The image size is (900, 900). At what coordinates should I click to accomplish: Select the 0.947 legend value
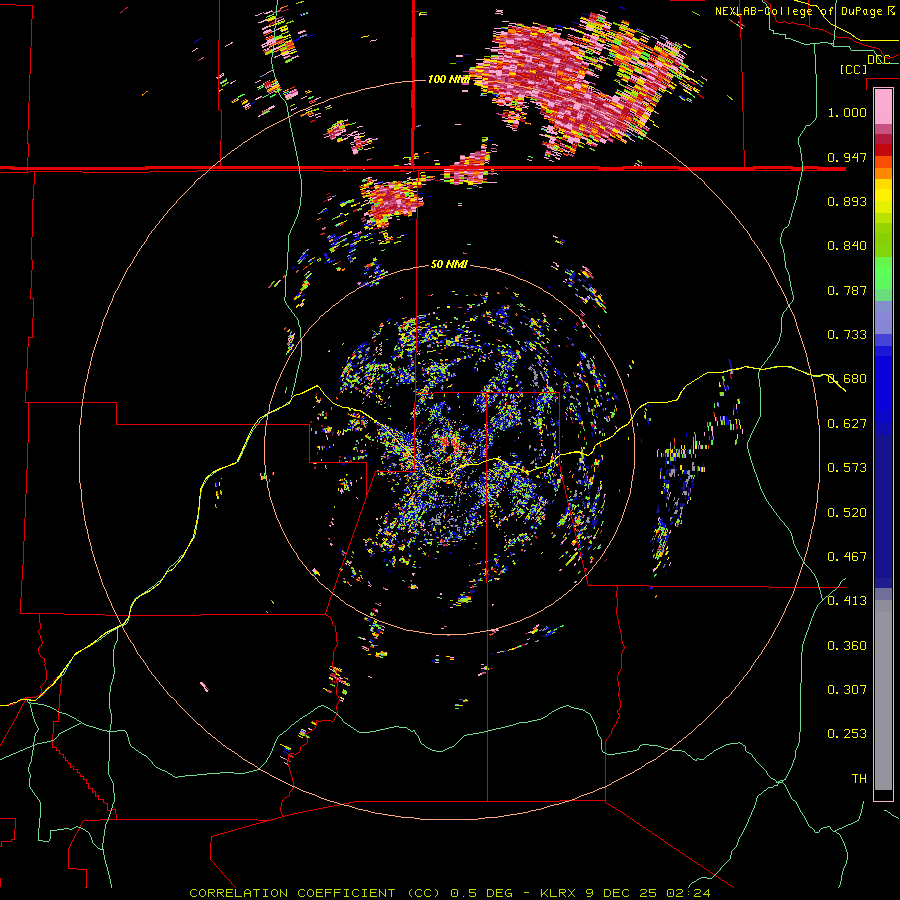(x=847, y=157)
